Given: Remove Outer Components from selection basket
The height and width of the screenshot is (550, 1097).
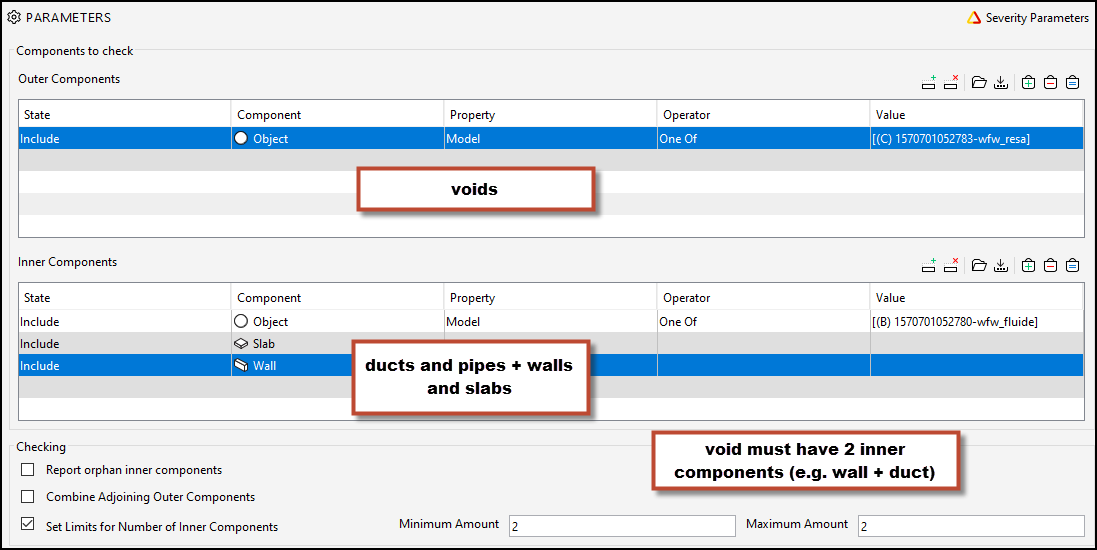Looking at the screenshot, I should tap(1050, 83).
